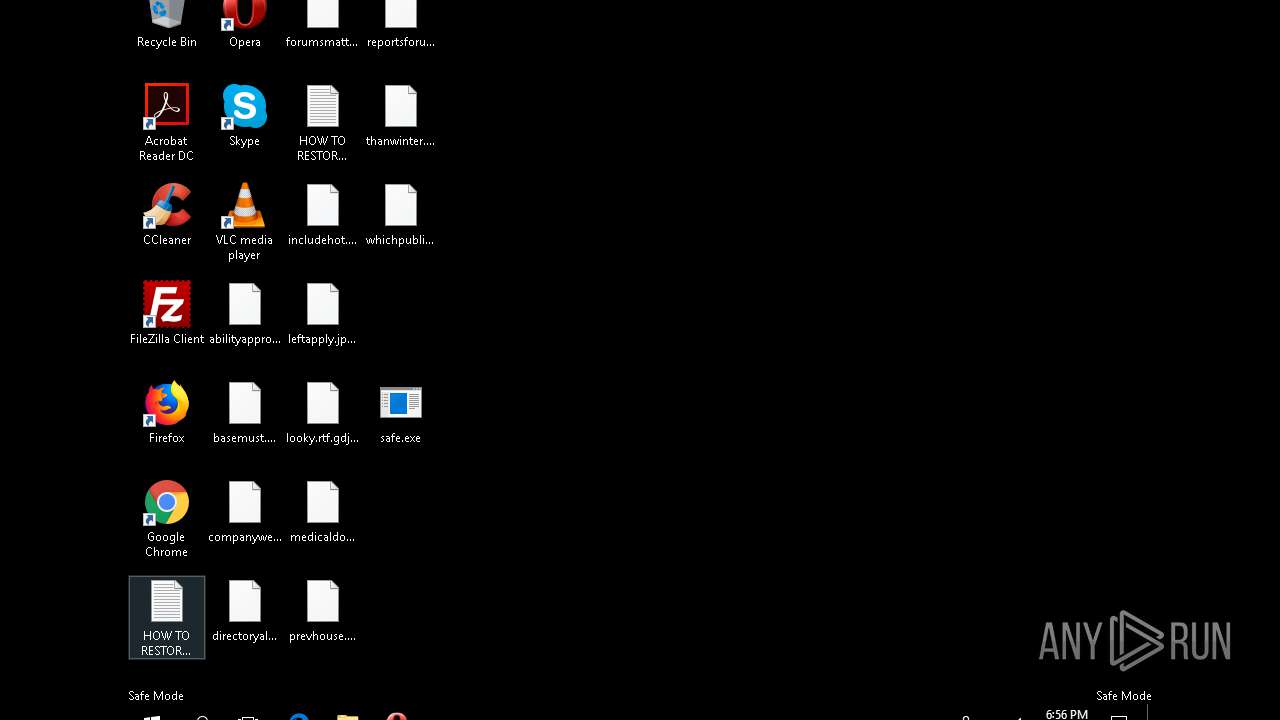Screen dimensions: 1280x720
Task: Select the abilityappro... file icon
Action: click(244, 313)
